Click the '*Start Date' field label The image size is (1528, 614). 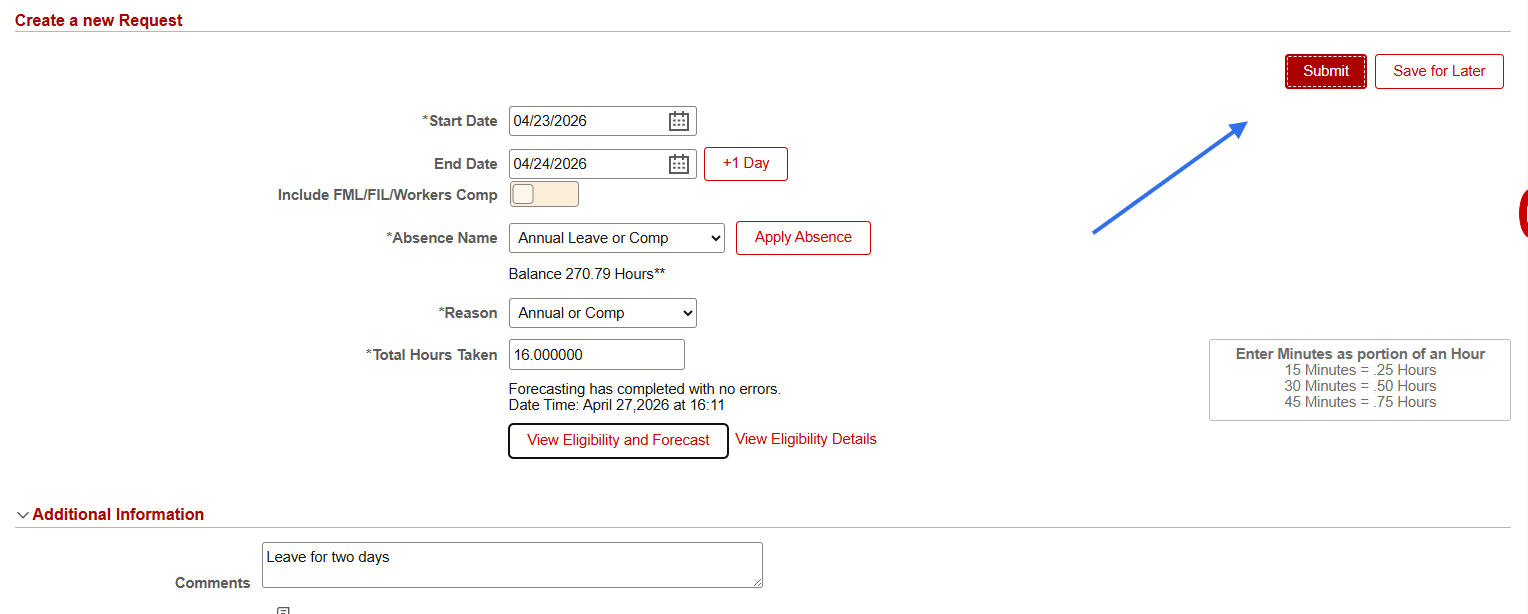460,121
